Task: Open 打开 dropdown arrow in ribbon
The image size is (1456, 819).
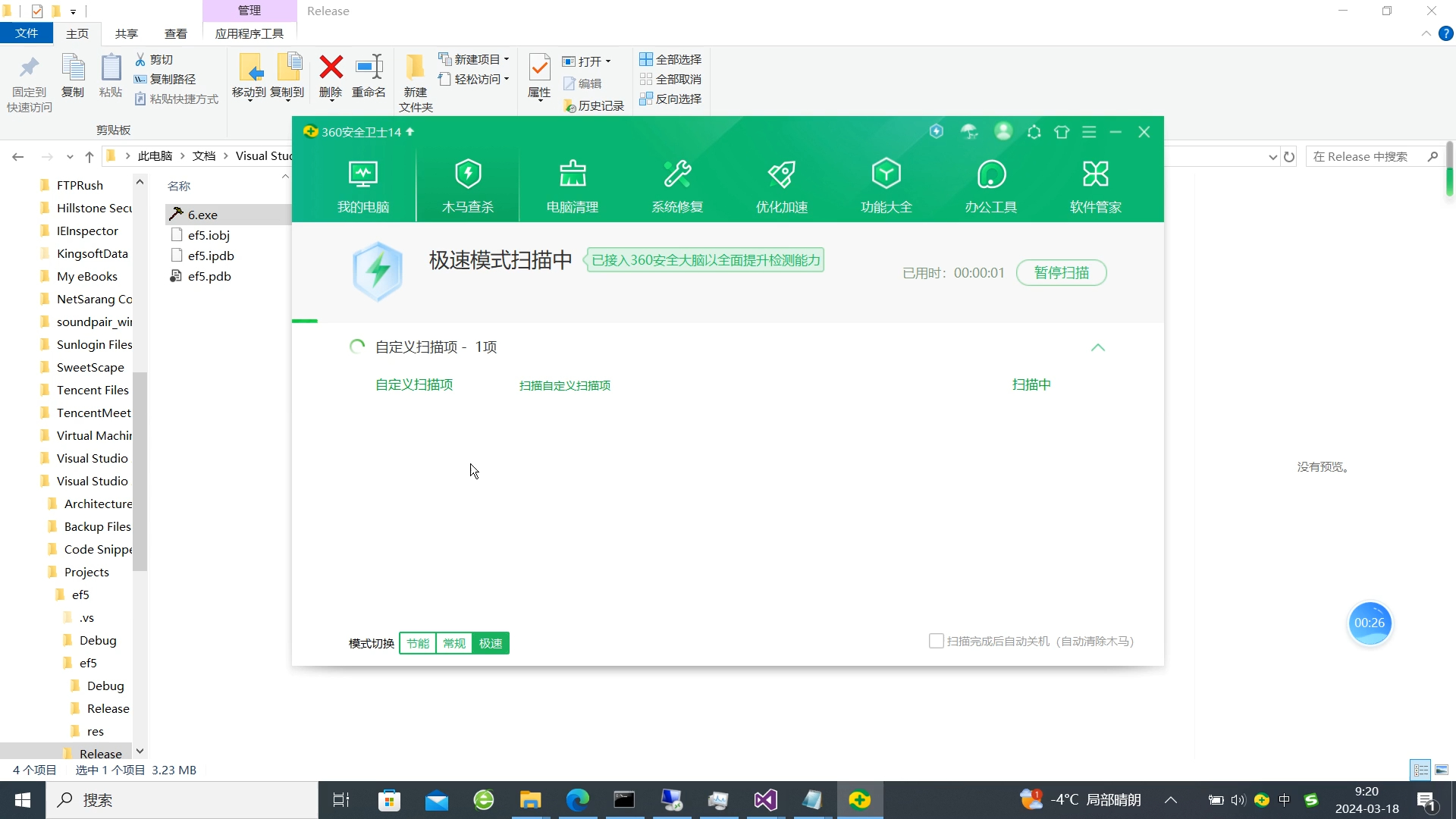Action: coord(608,61)
